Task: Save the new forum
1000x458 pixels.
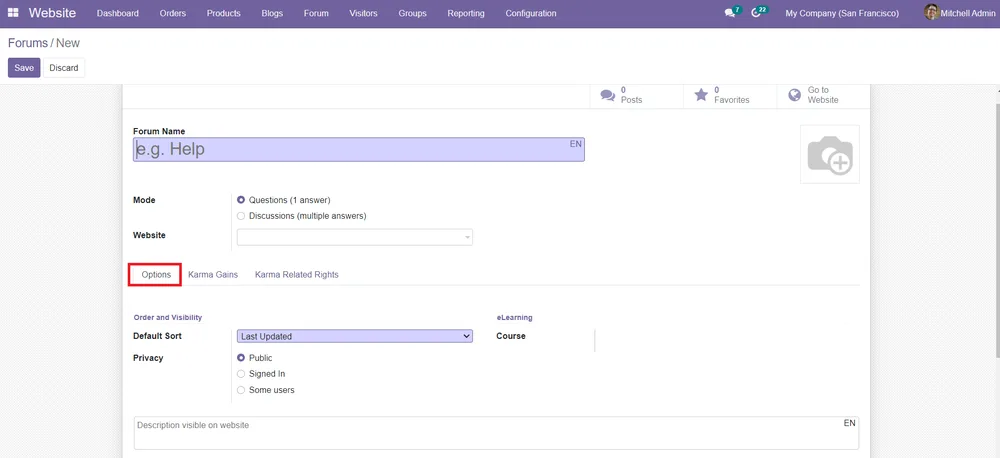Action: click(x=24, y=68)
